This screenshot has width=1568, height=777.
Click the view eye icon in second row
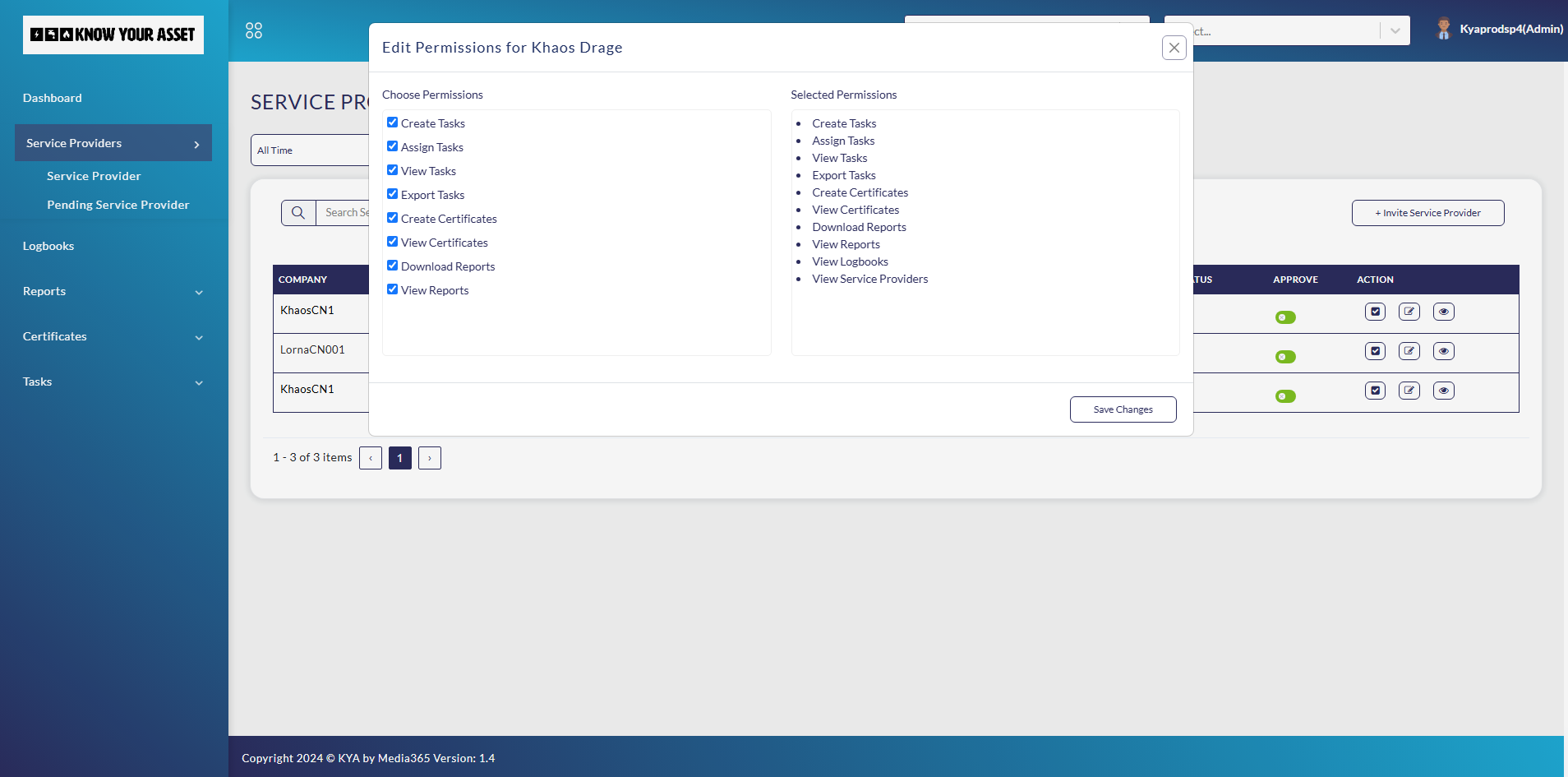(1443, 351)
